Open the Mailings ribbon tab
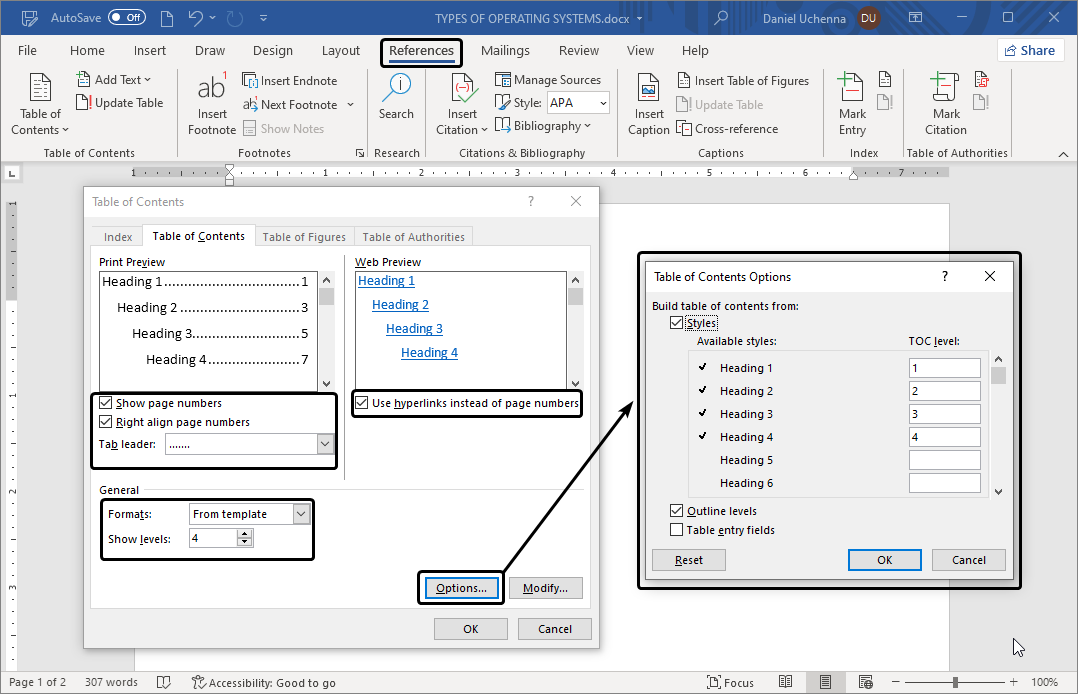Image resolution: width=1078 pixels, height=694 pixels. click(x=505, y=51)
